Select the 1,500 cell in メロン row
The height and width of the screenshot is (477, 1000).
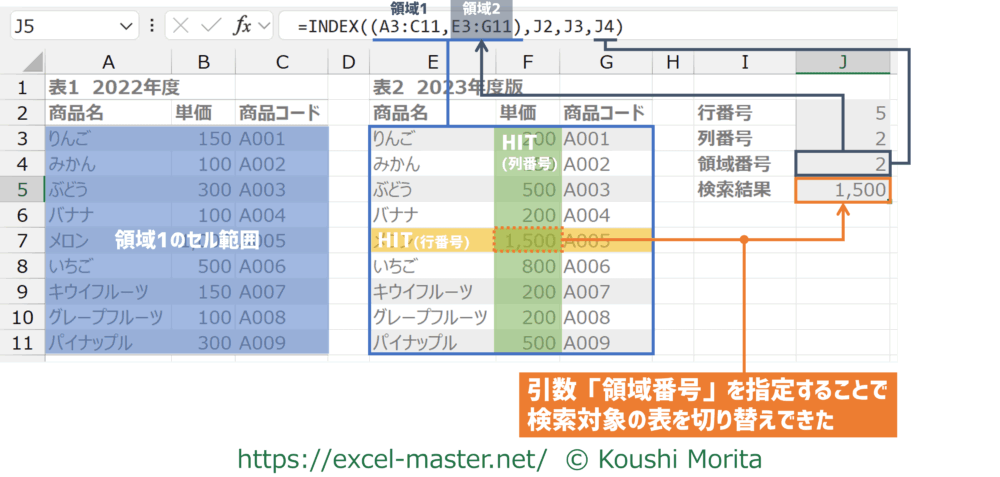(x=527, y=240)
